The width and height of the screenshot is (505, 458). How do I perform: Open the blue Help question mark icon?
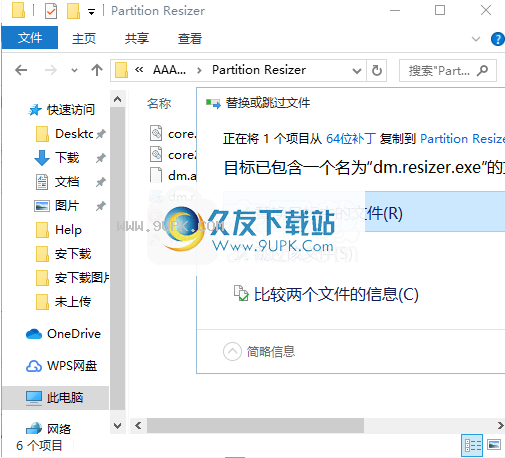click(498, 39)
